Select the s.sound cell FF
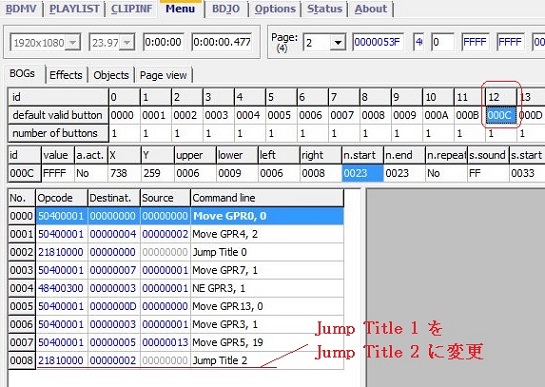The image size is (545, 387). (488, 173)
